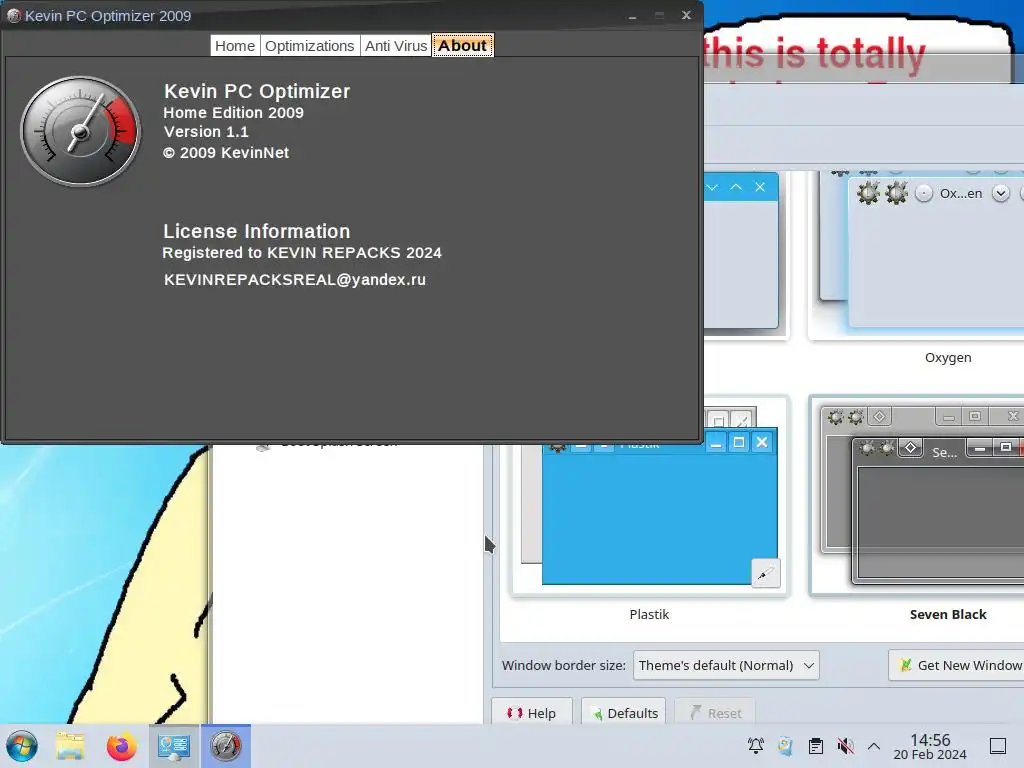The image size is (1024, 768).
Task: Click the Defaults button in settings
Action: 623,713
